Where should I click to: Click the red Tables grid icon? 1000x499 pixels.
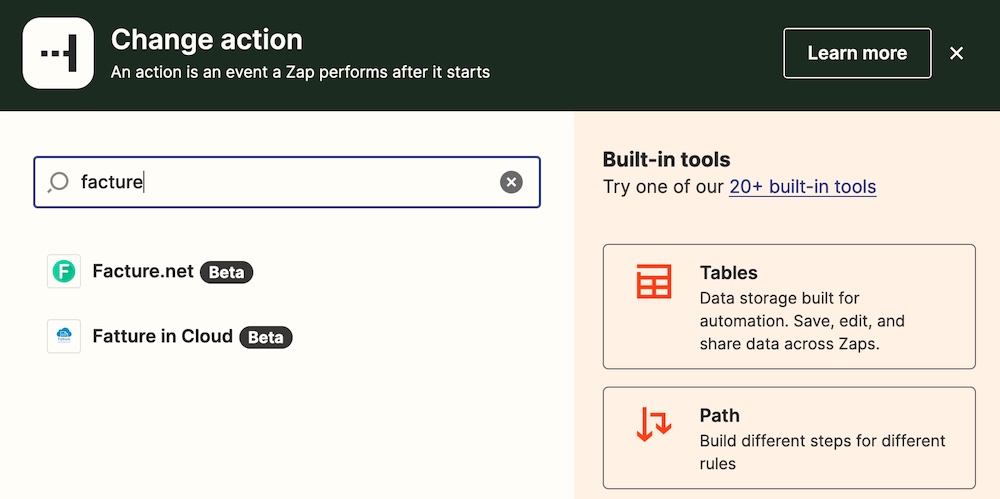click(x=654, y=281)
